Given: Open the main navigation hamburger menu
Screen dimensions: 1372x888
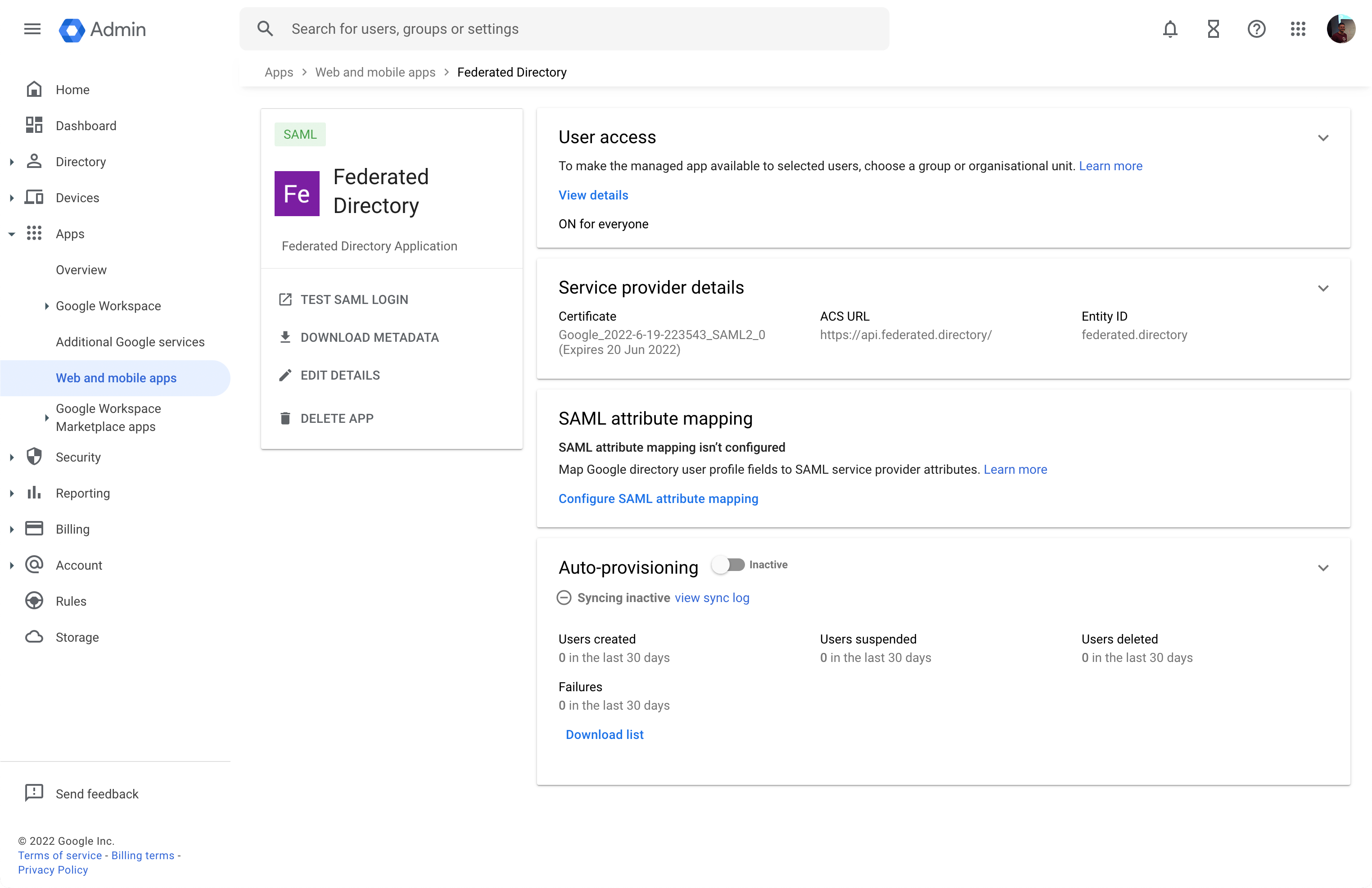Looking at the screenshot, I should coord(32,29).
